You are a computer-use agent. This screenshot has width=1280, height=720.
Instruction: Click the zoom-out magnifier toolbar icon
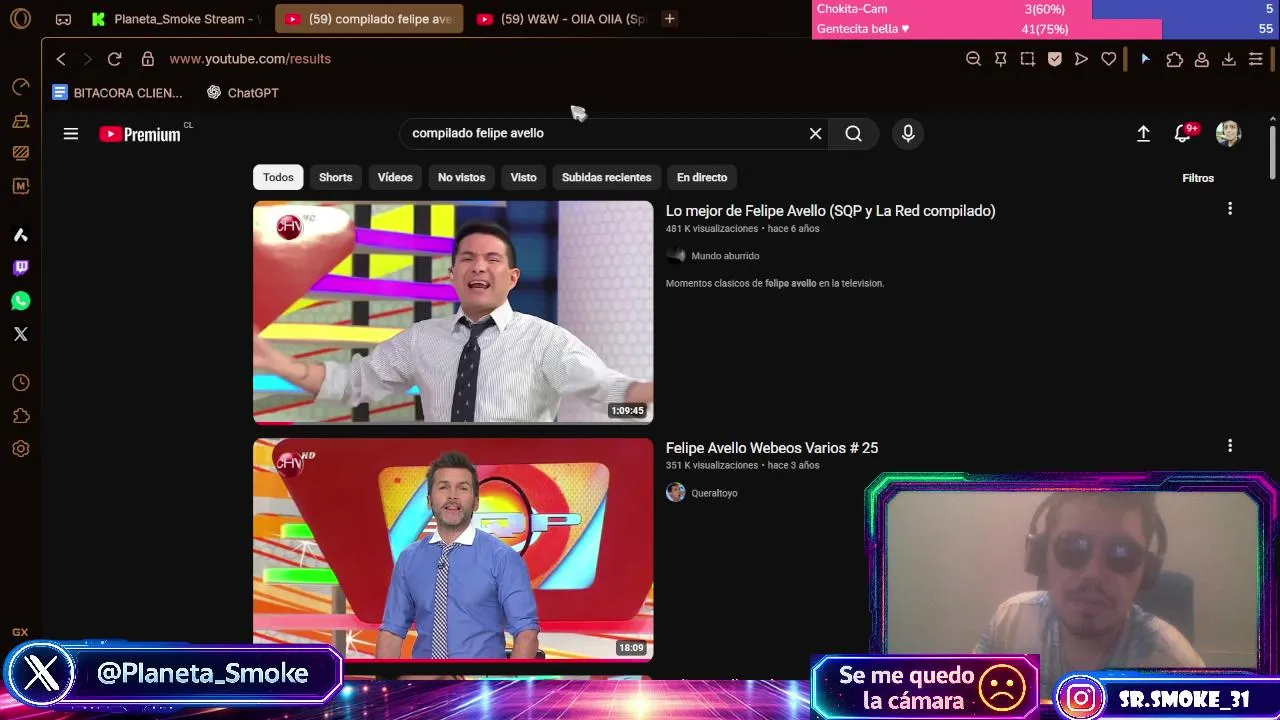(973, 59)
